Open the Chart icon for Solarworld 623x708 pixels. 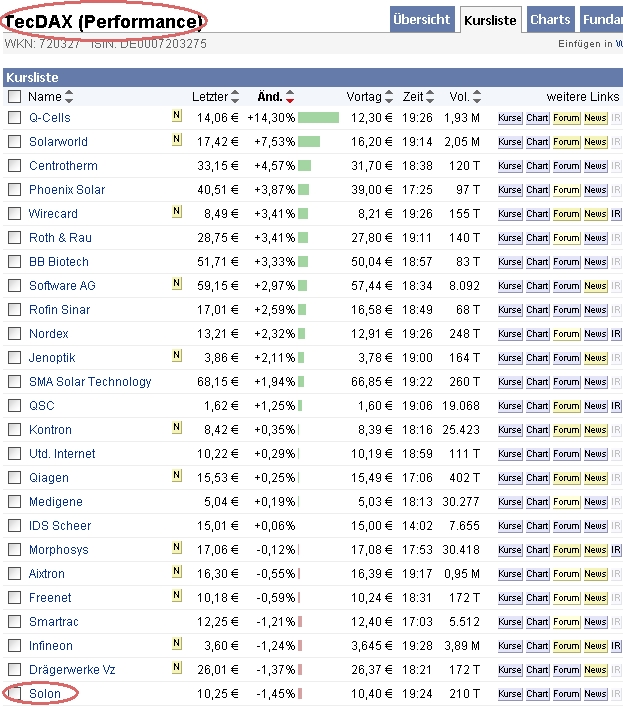coord(538,141)
